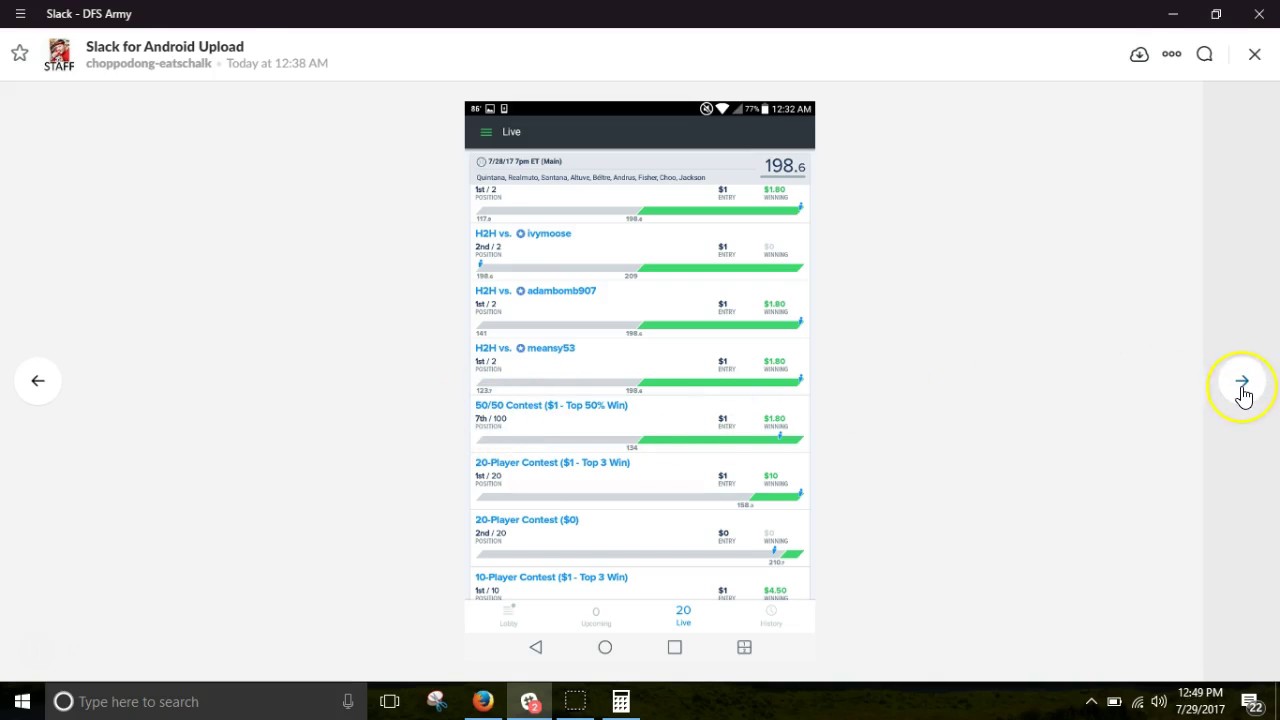
Task: Click the taskbar microphone icon
Action: tap(348, 701)
